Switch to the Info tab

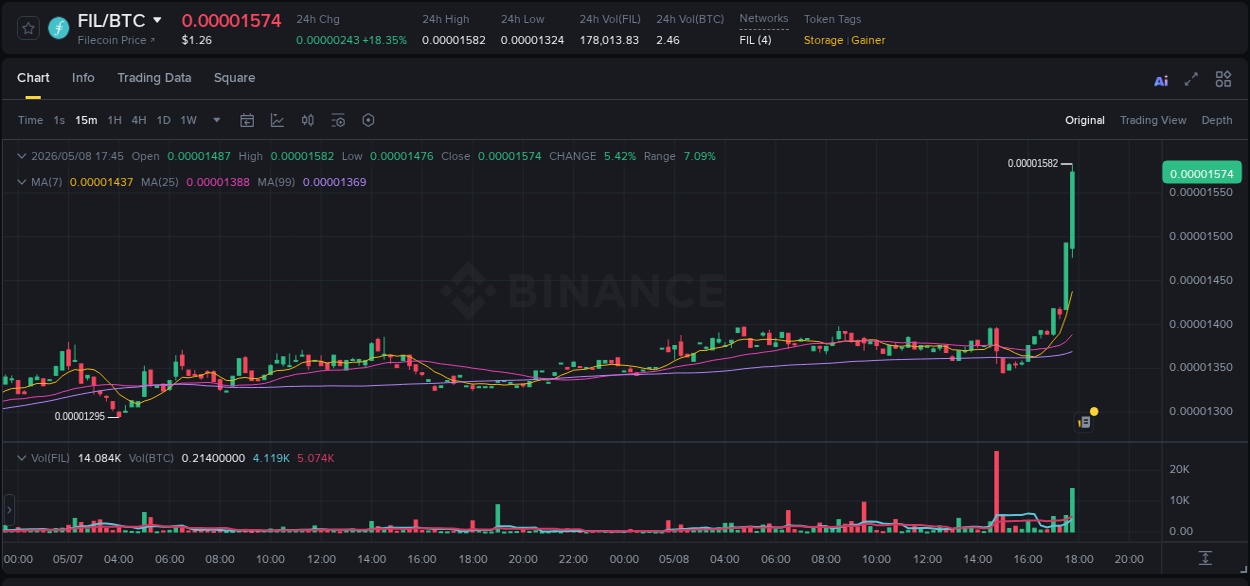click(83, 78)
